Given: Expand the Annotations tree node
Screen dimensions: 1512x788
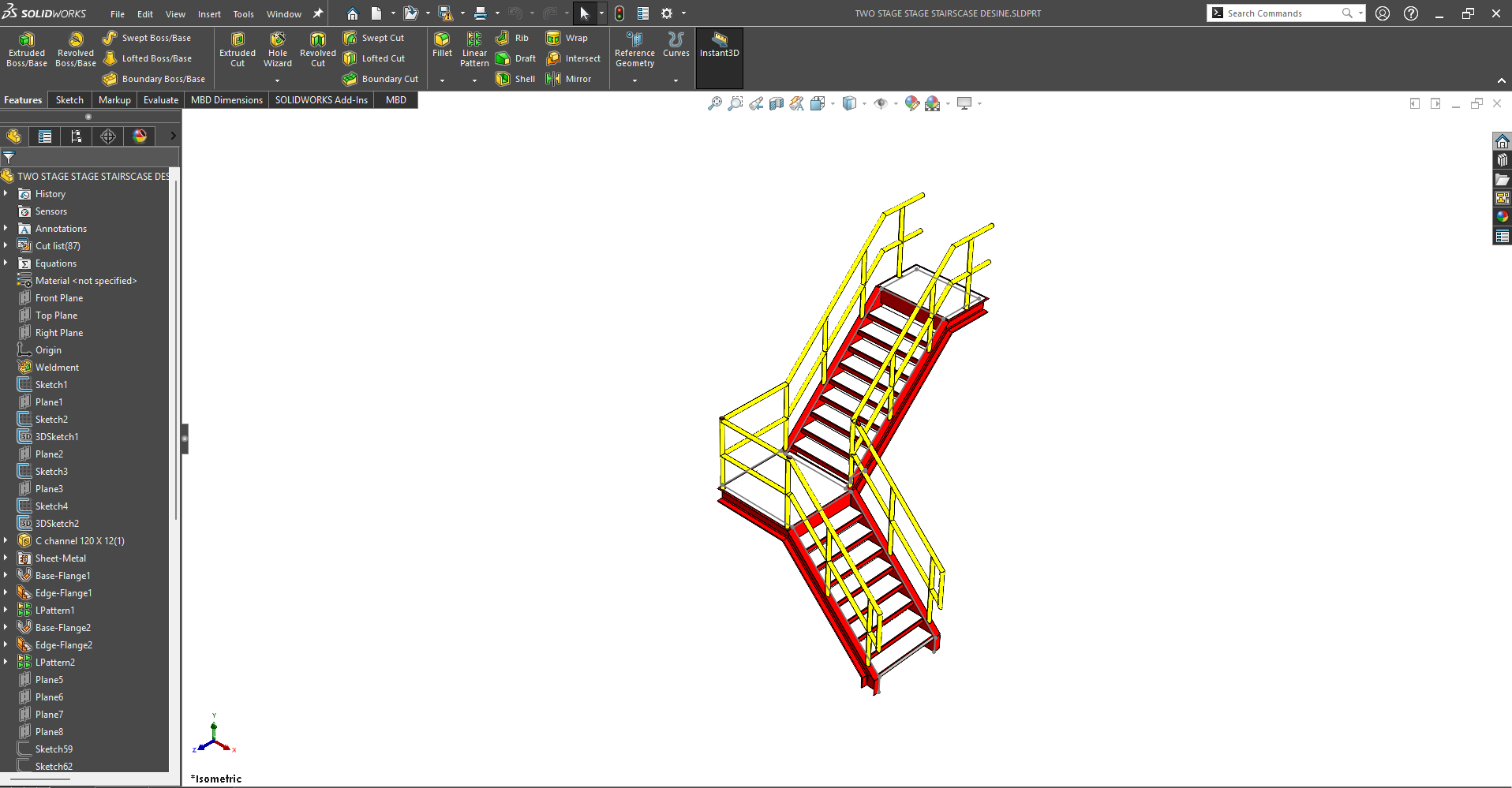Looking at the screenshot, I should 6,228.
